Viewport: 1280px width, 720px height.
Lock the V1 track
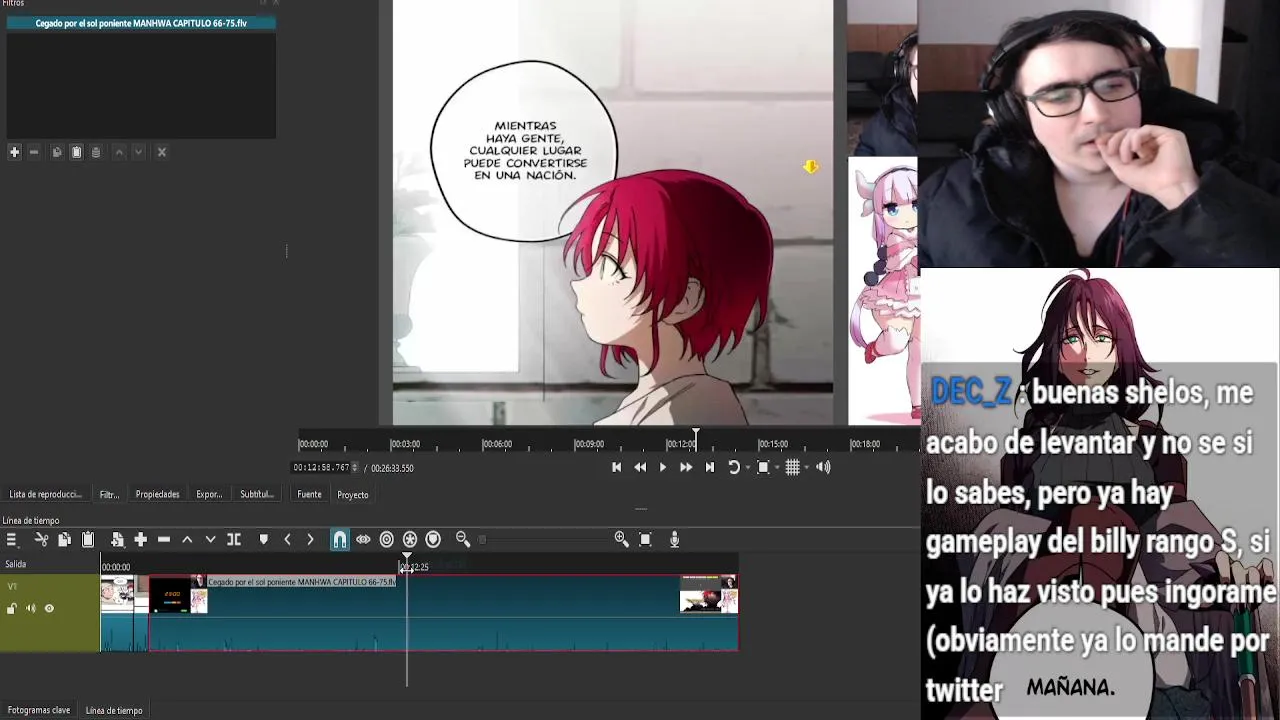(12, 608)
